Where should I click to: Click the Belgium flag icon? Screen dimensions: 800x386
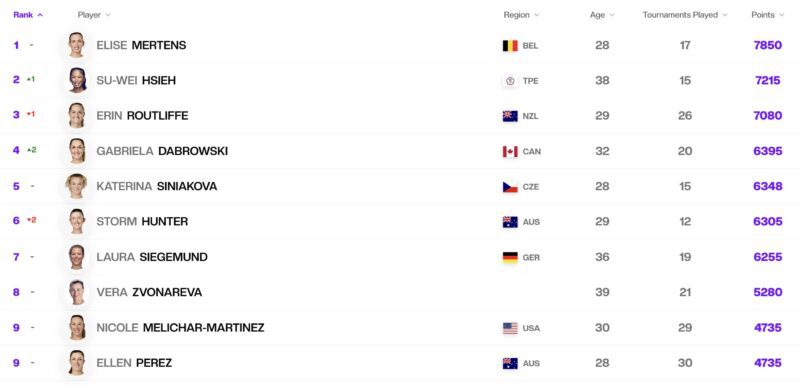tap(510, 45)
